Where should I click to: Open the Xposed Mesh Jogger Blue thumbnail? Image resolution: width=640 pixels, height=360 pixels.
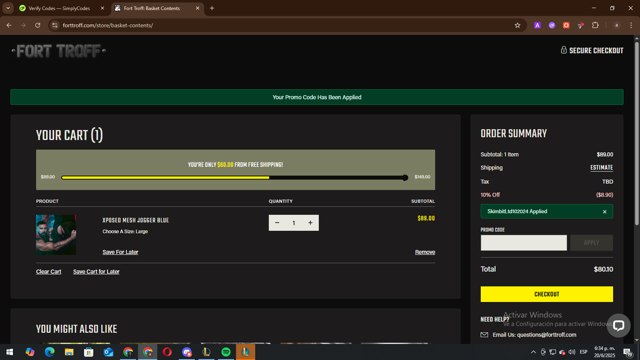(56, 234)
